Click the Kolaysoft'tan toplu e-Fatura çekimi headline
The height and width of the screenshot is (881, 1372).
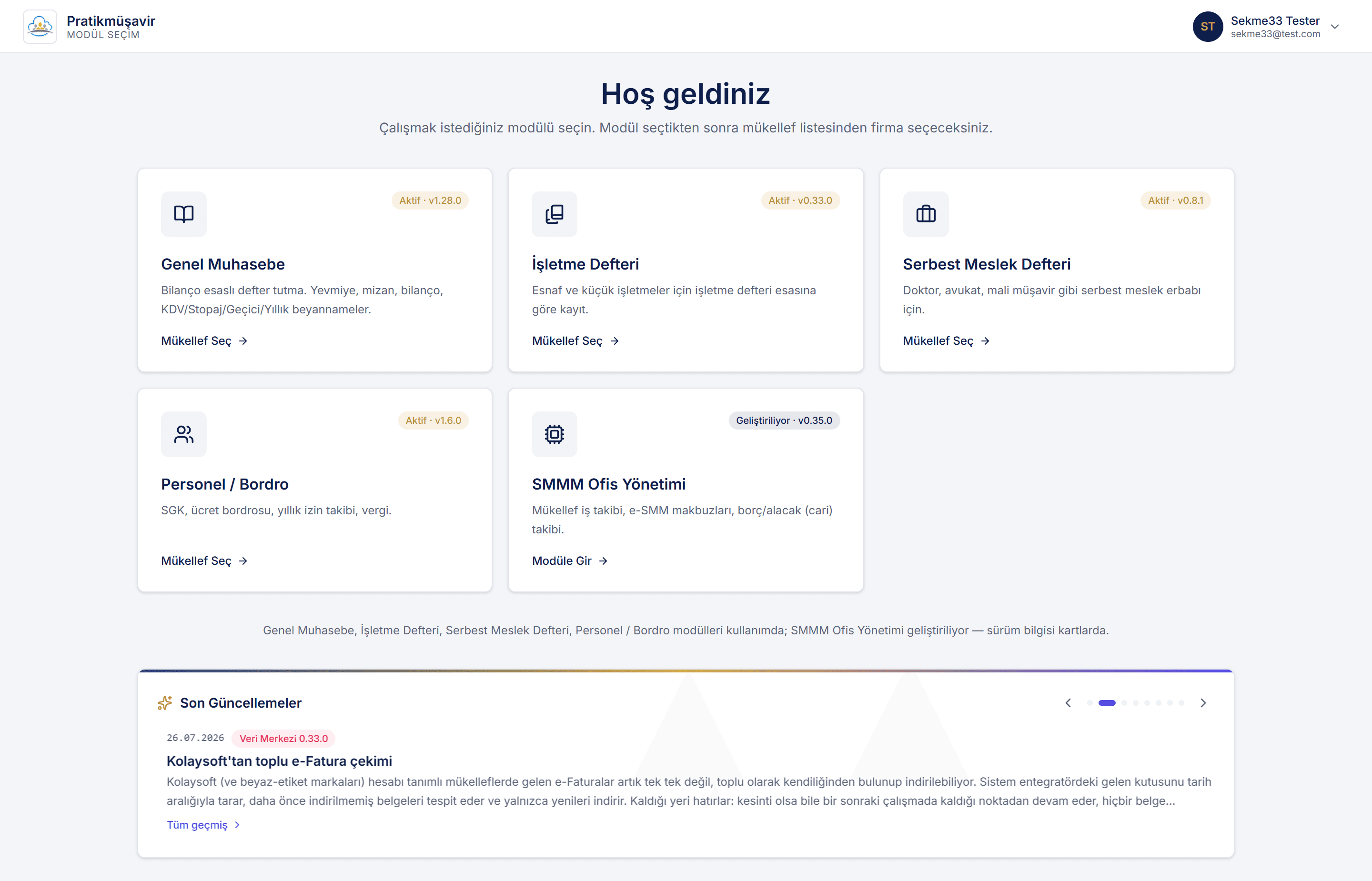(x=279, y=761)
